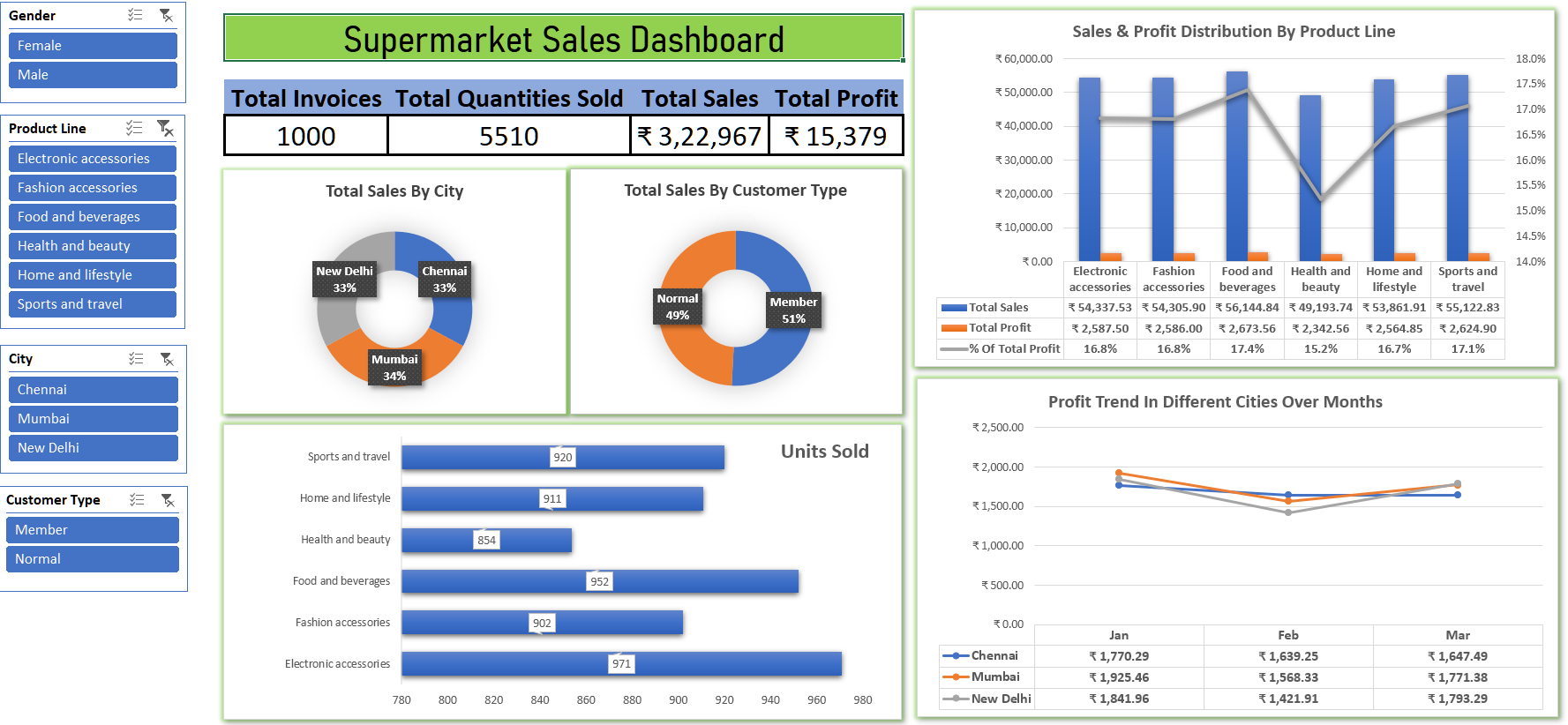Filter by Member customer type

point(93,530)
